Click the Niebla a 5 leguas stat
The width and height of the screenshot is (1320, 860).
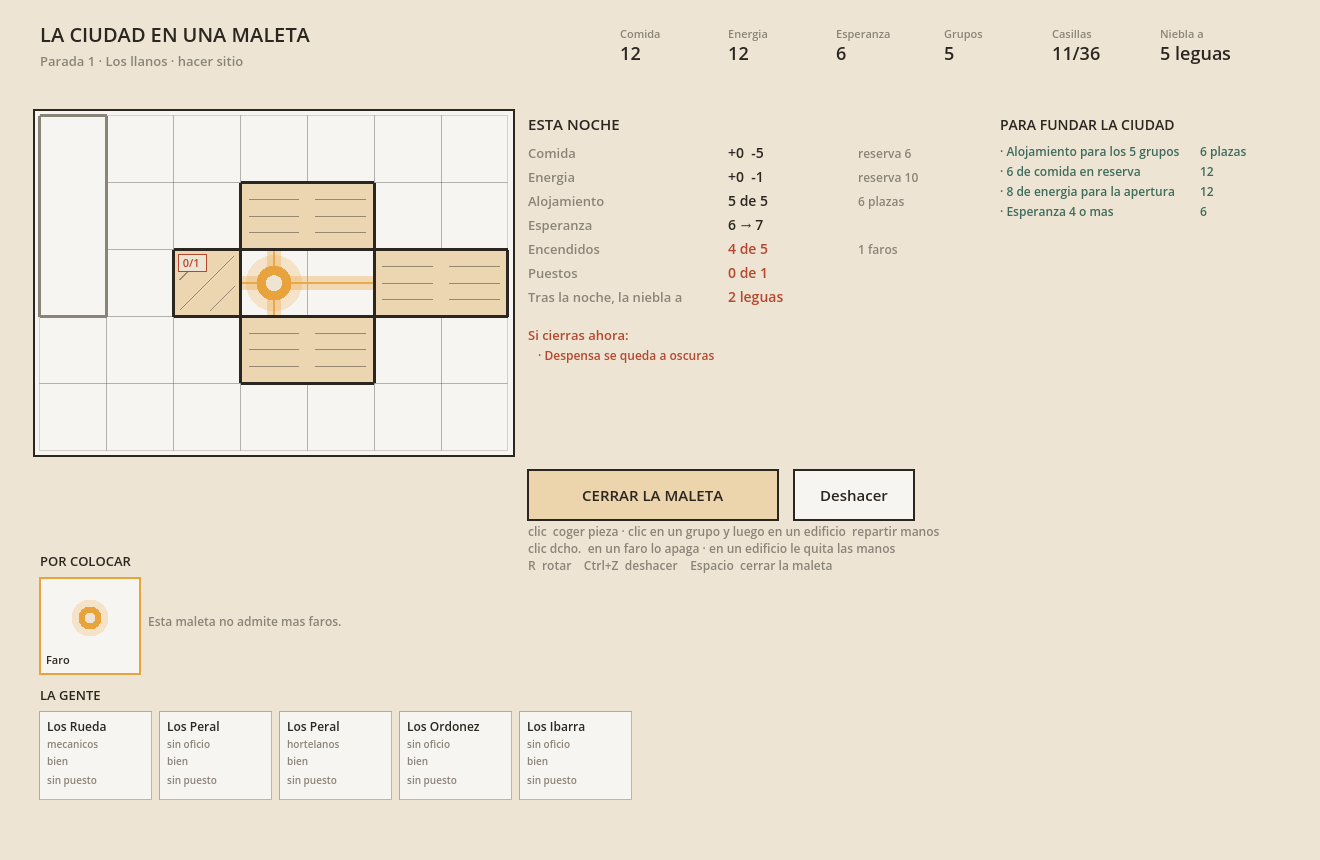[x=1195, y=45]
